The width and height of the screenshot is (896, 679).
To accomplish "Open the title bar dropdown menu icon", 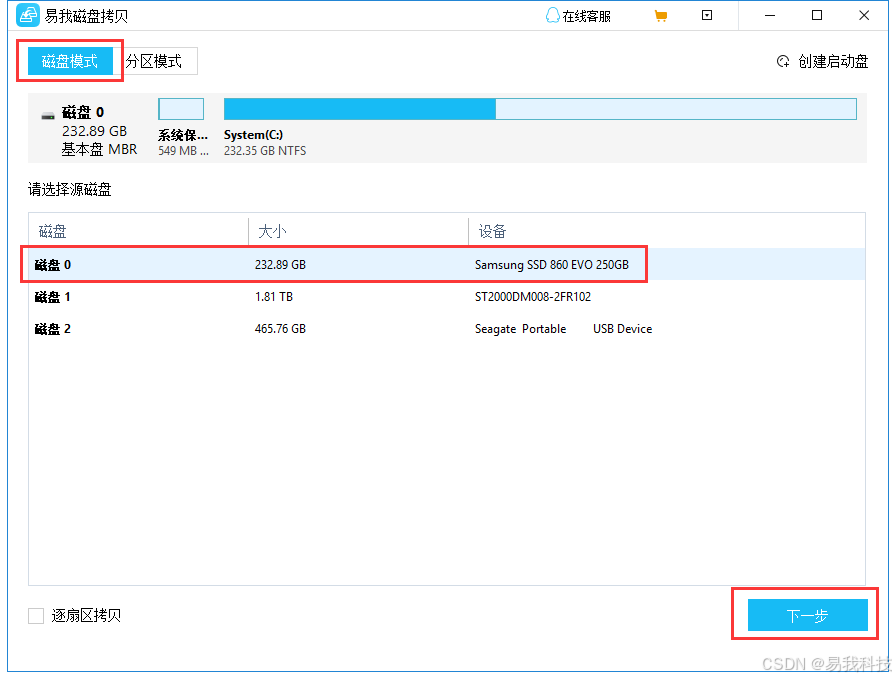I will tap(707, 15).
